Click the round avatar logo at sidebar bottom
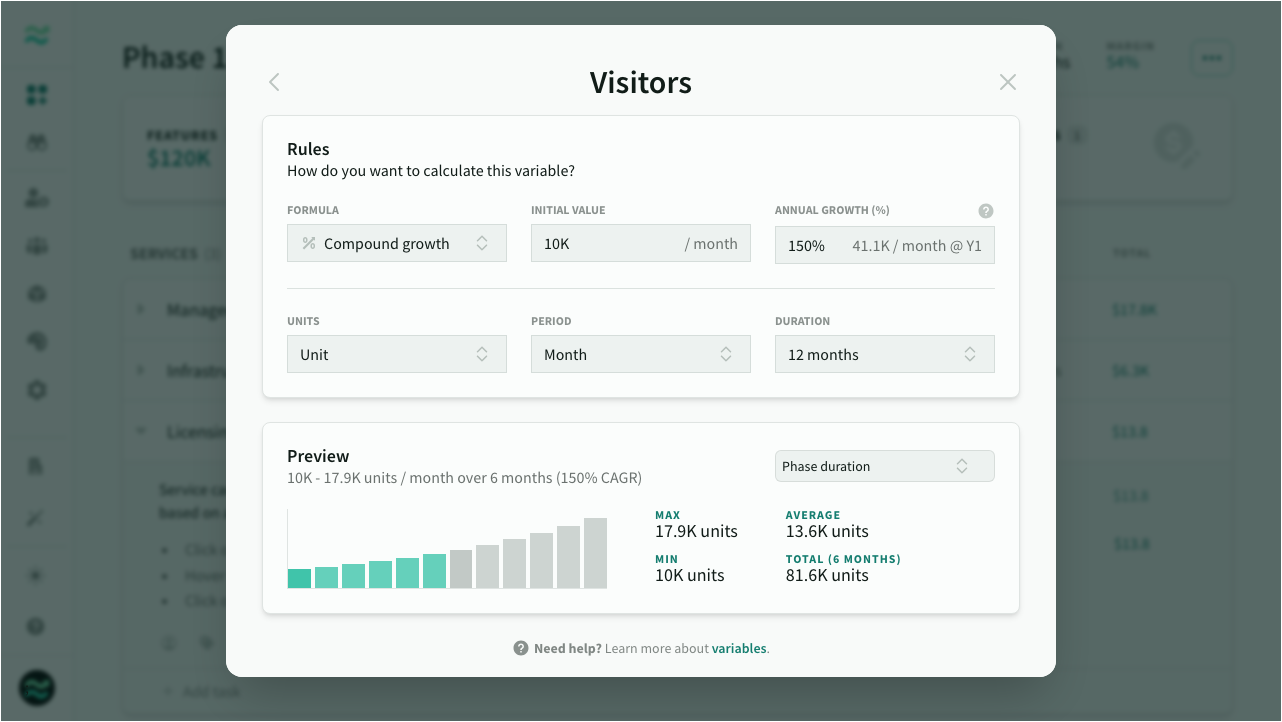 (37, 687)
